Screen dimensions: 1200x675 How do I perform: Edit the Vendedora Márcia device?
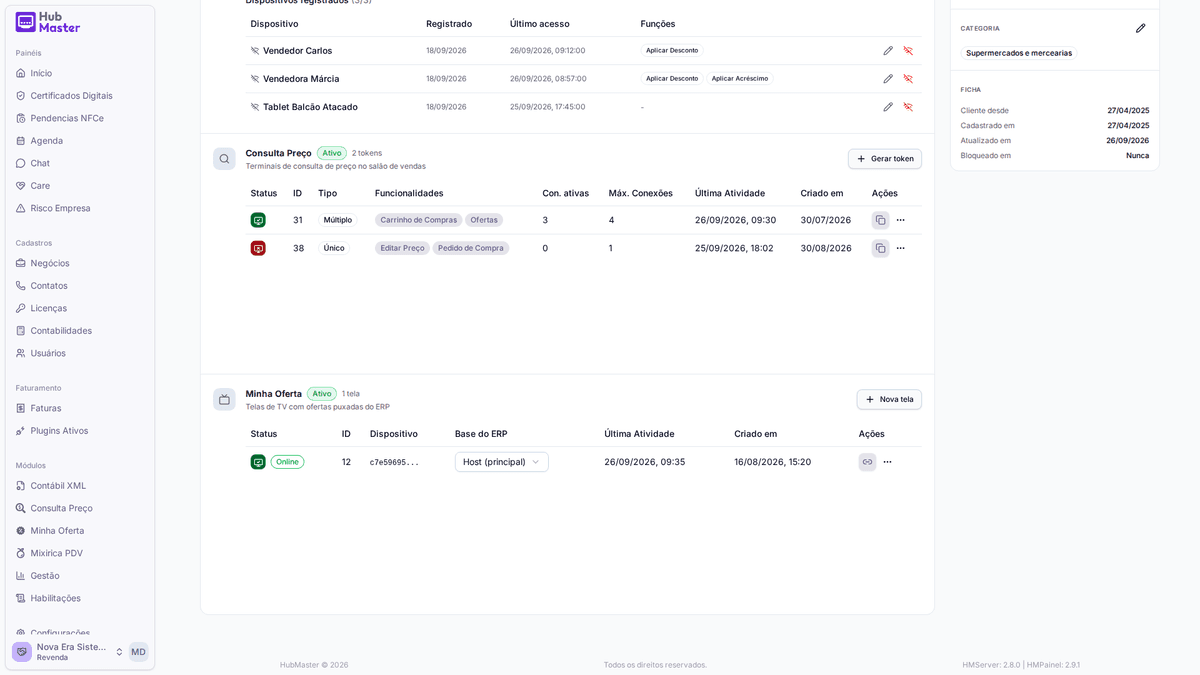[888, 79]
